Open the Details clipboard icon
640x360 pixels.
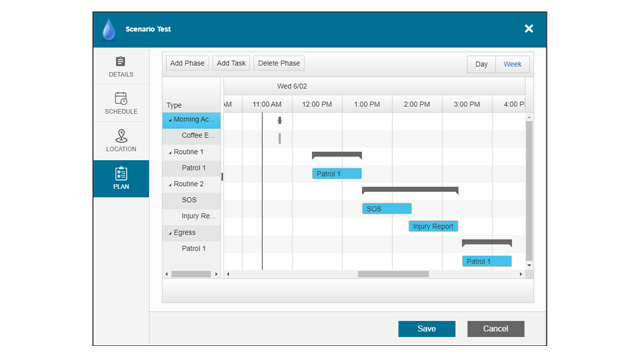click(120, 61)
